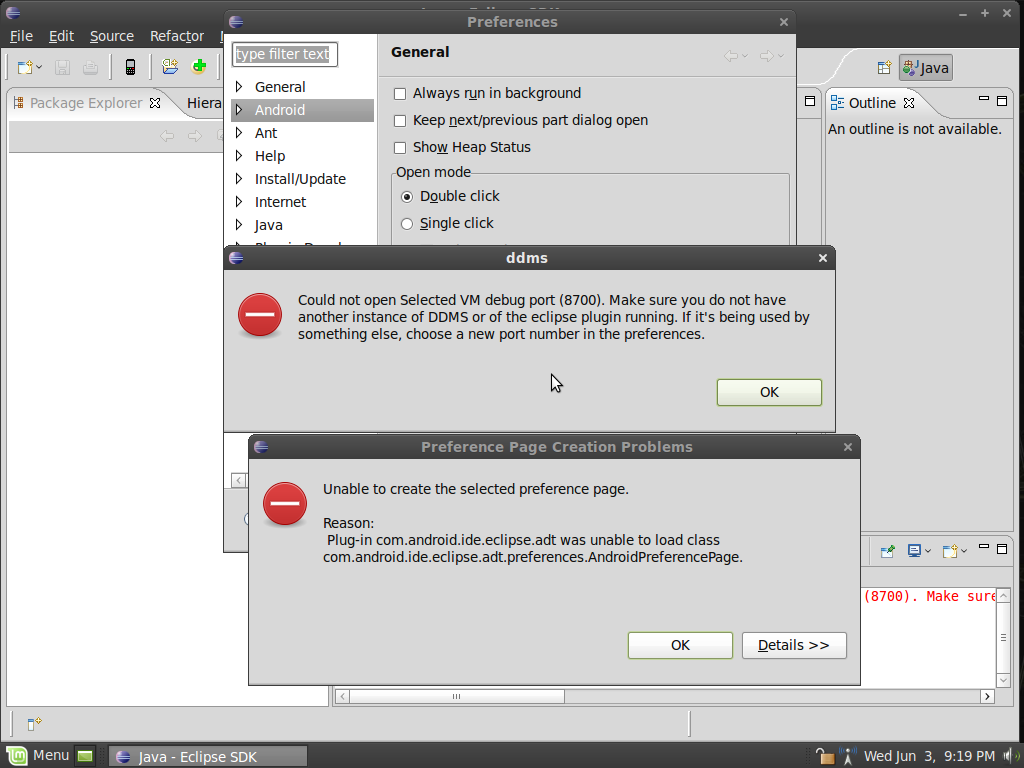Toggle Keep next/previous part dialog open
This screenshot has width=1024, height=768.
point(400,121)
